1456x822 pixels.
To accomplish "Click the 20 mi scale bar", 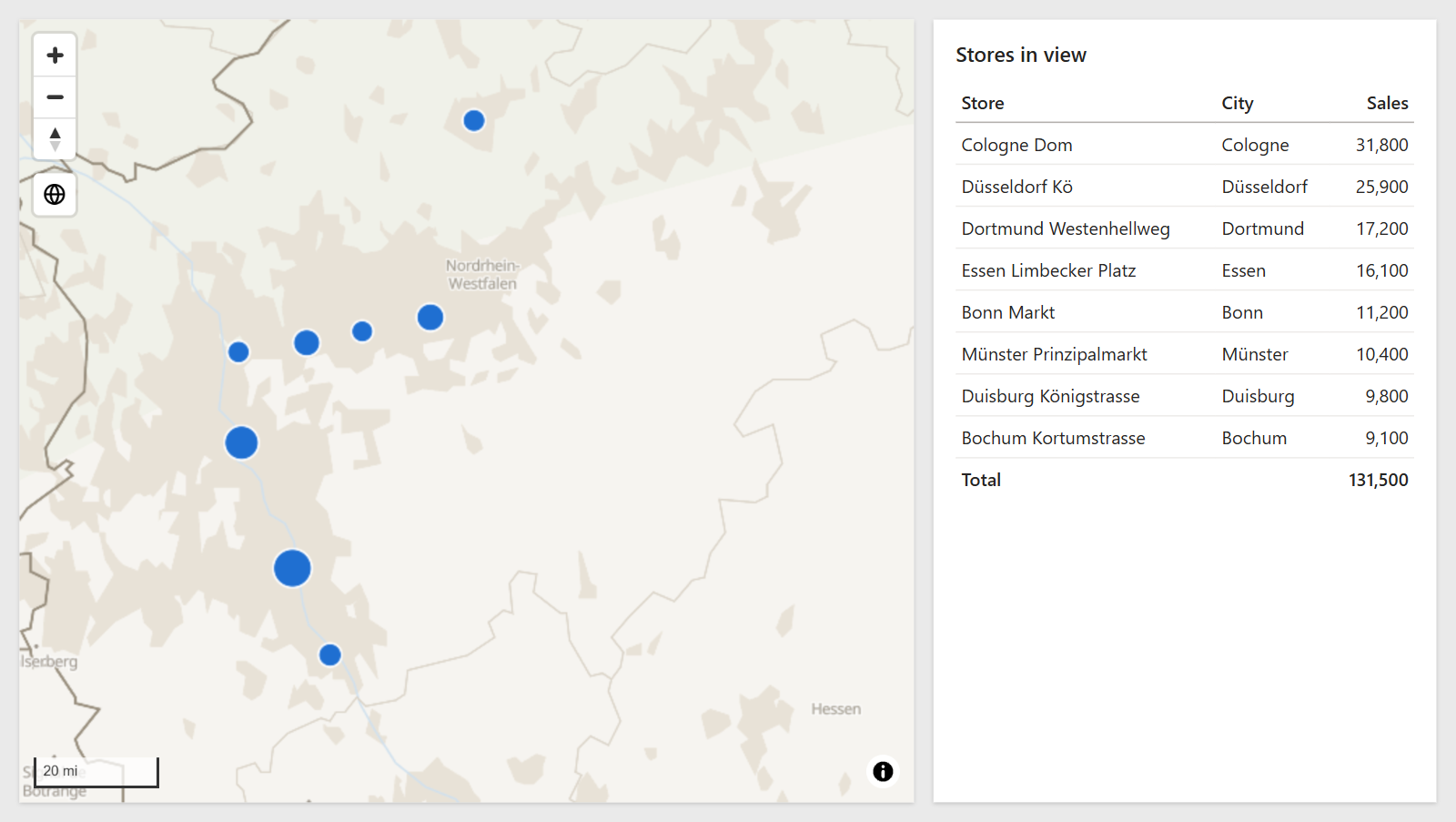I will (x=96, y=772).
